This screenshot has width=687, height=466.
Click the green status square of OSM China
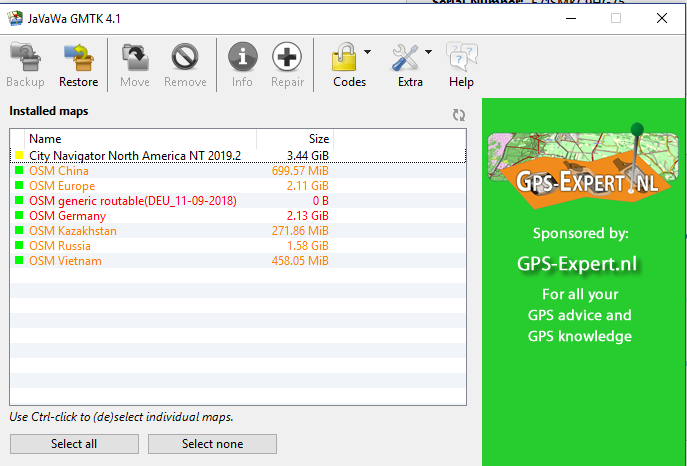click(19, 170)
